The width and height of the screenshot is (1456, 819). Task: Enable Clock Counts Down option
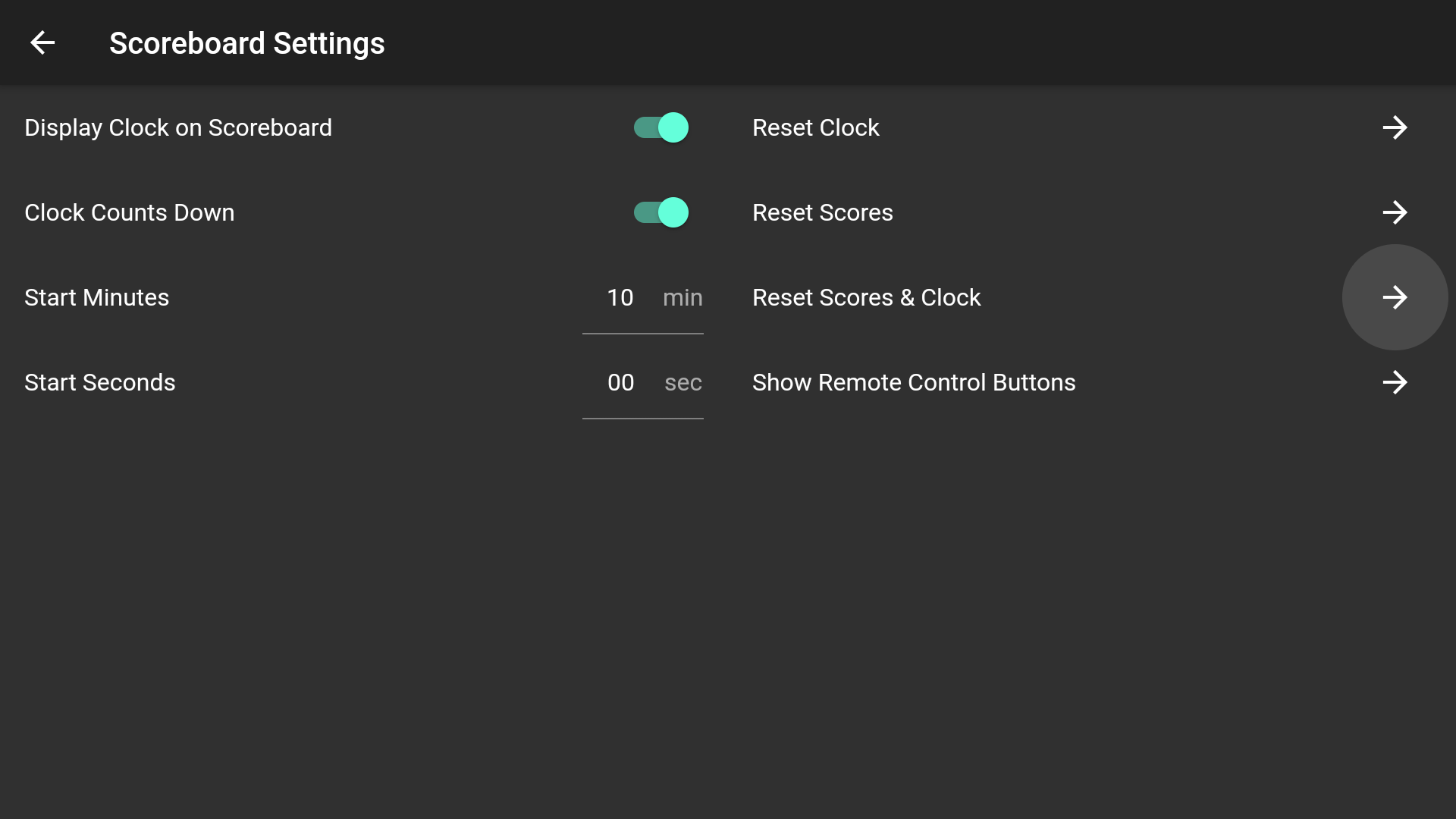661,212
